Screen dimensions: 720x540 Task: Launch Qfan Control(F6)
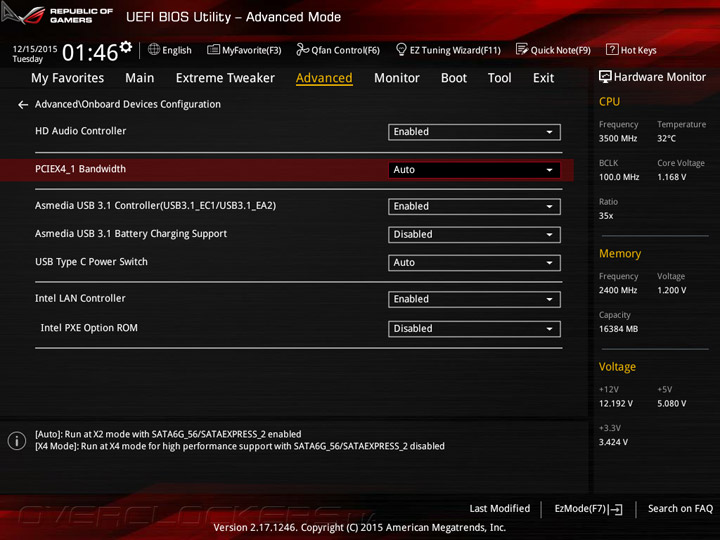338,50
